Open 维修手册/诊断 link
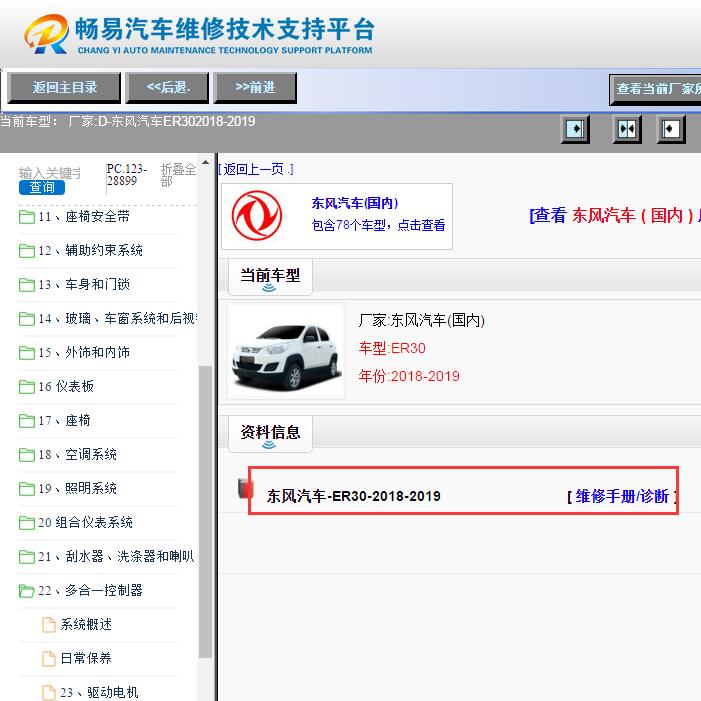Screen dimensions: 701x701 click(622, 496)
